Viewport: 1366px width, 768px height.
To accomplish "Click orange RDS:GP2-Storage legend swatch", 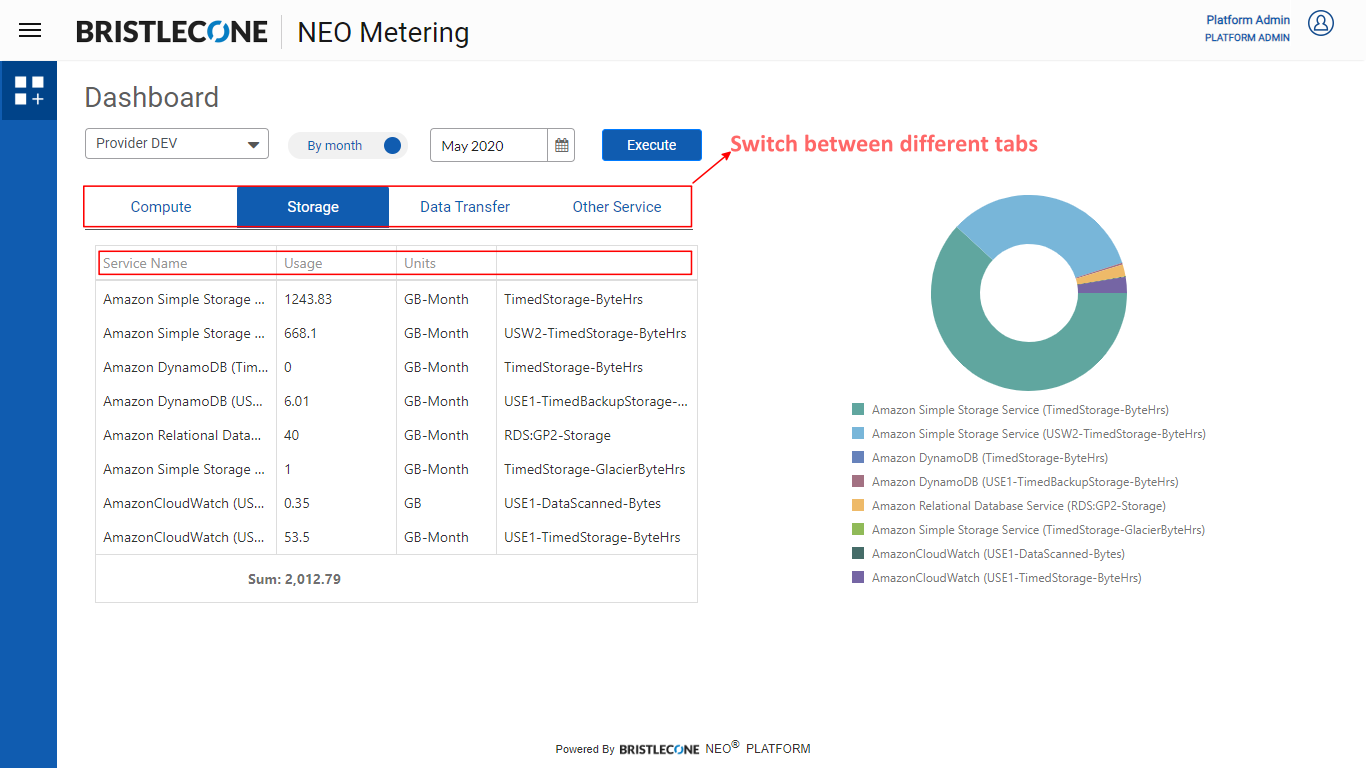I will (x=858, y=506).
